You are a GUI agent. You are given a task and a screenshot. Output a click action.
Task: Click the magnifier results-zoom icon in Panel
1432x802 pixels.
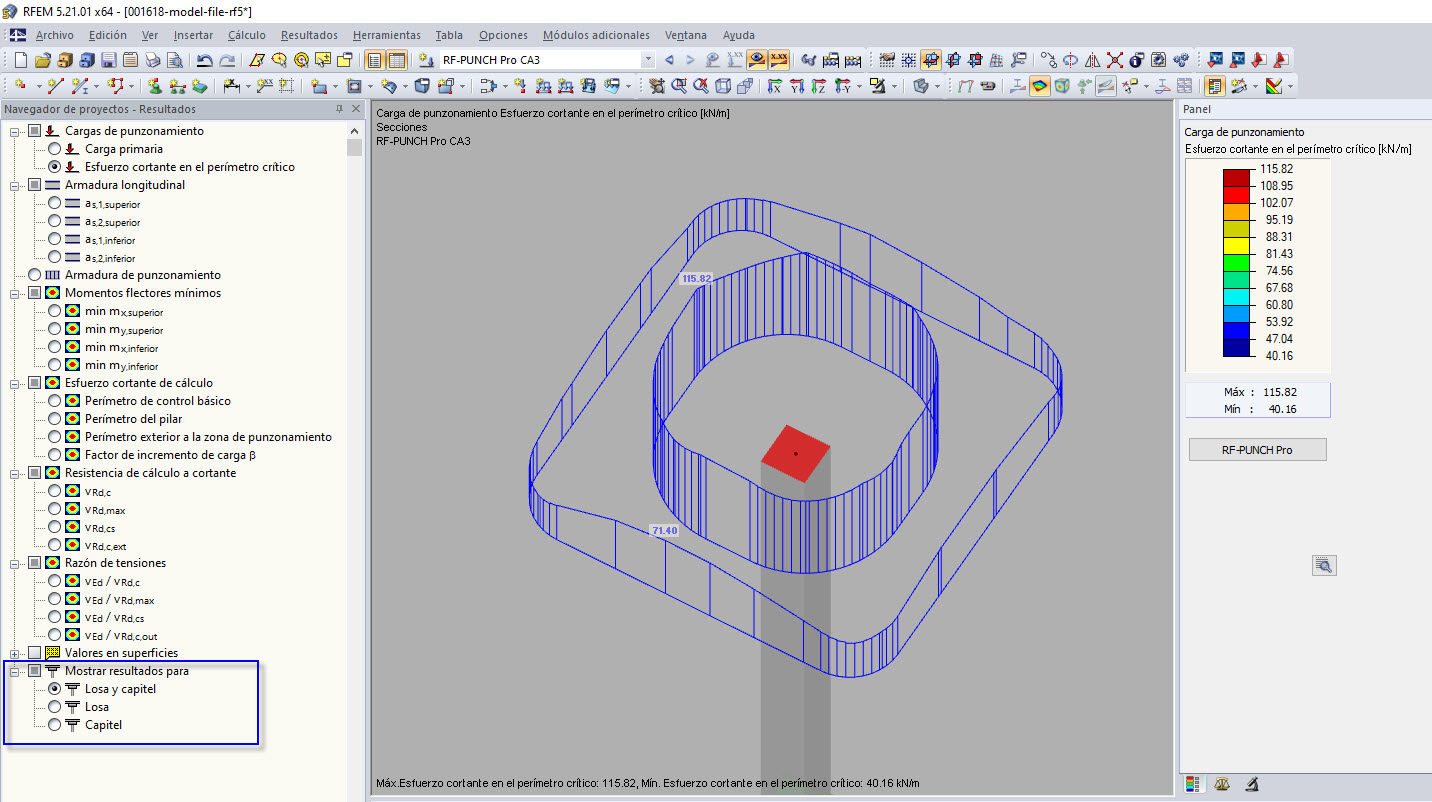pos(1324,566)
